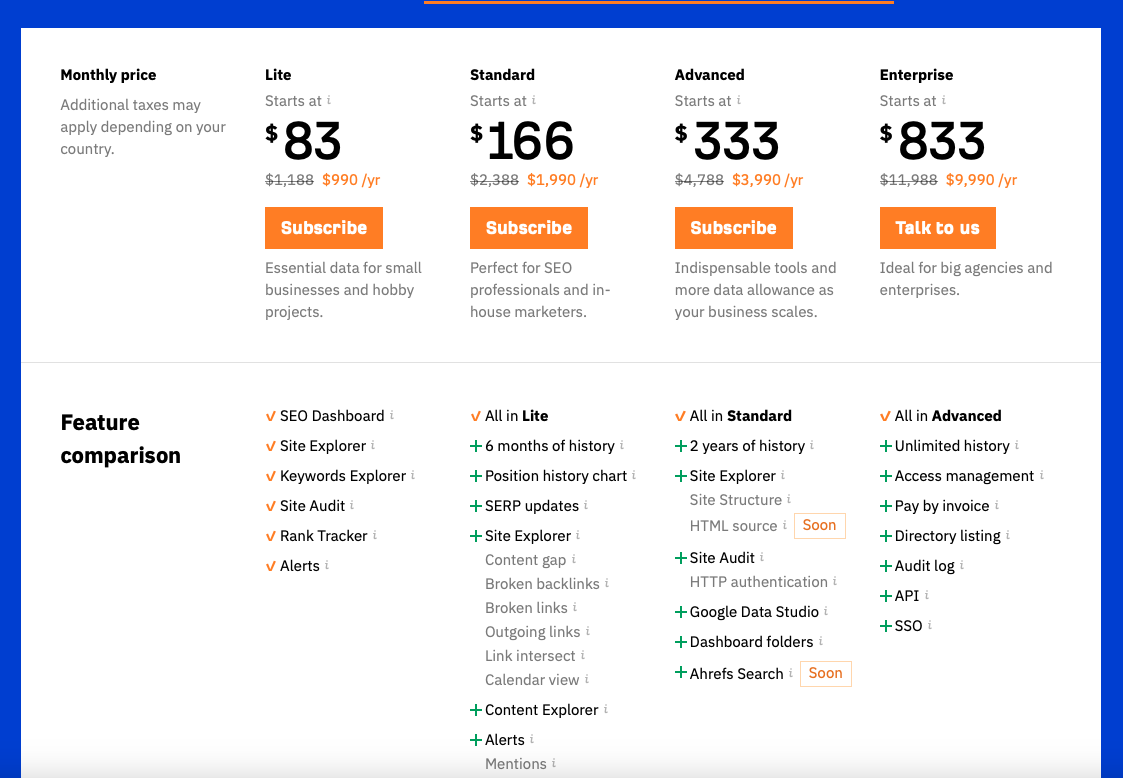The width and height of the screenshot is (1123, 778).
Task: Click the Soon badge beside Ahrefs Search
Action: tap(825, 673)
